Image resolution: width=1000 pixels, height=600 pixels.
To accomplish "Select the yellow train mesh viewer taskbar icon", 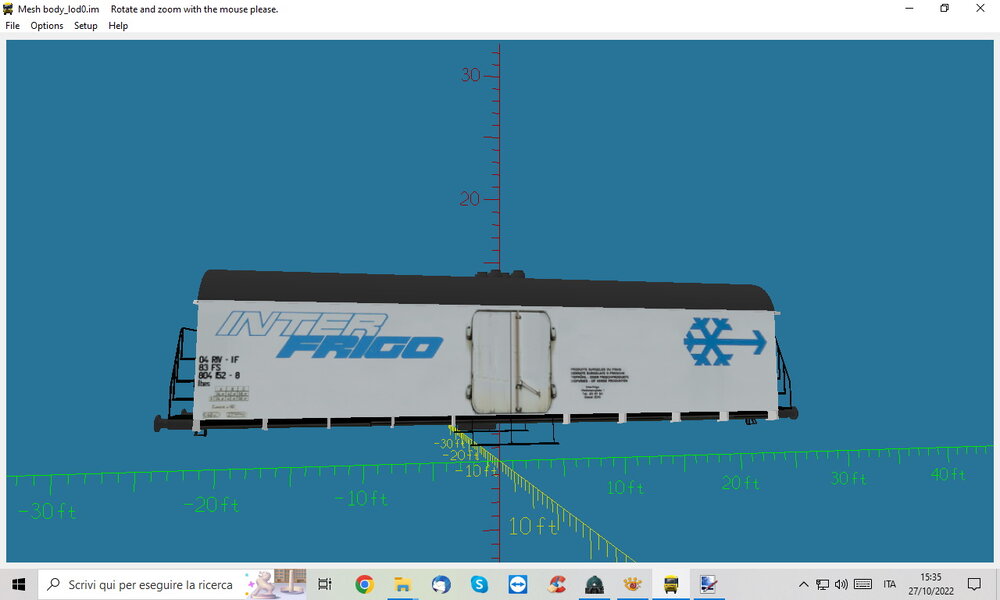I will tap(671, 584).
